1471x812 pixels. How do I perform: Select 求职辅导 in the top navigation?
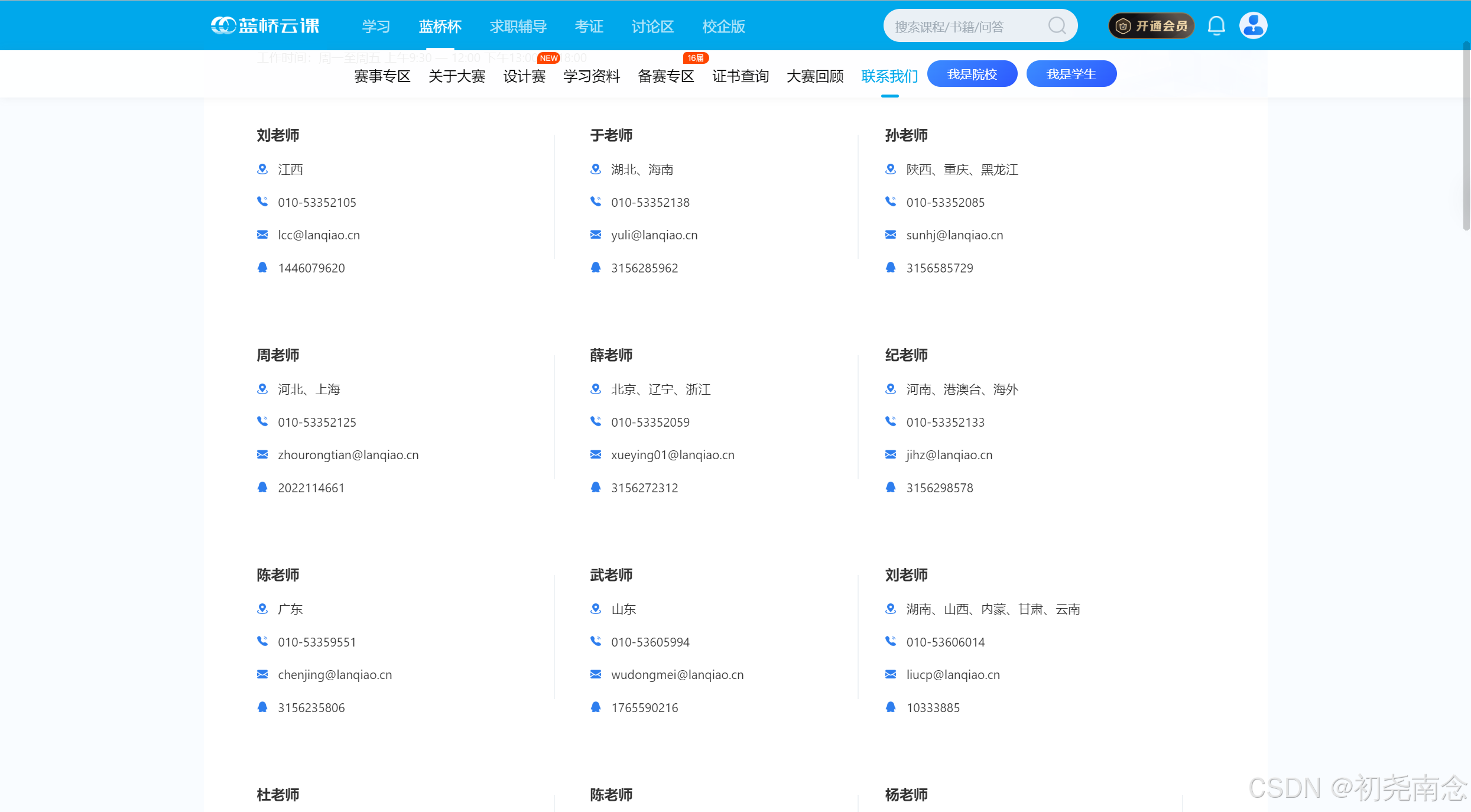pos(518,27)
